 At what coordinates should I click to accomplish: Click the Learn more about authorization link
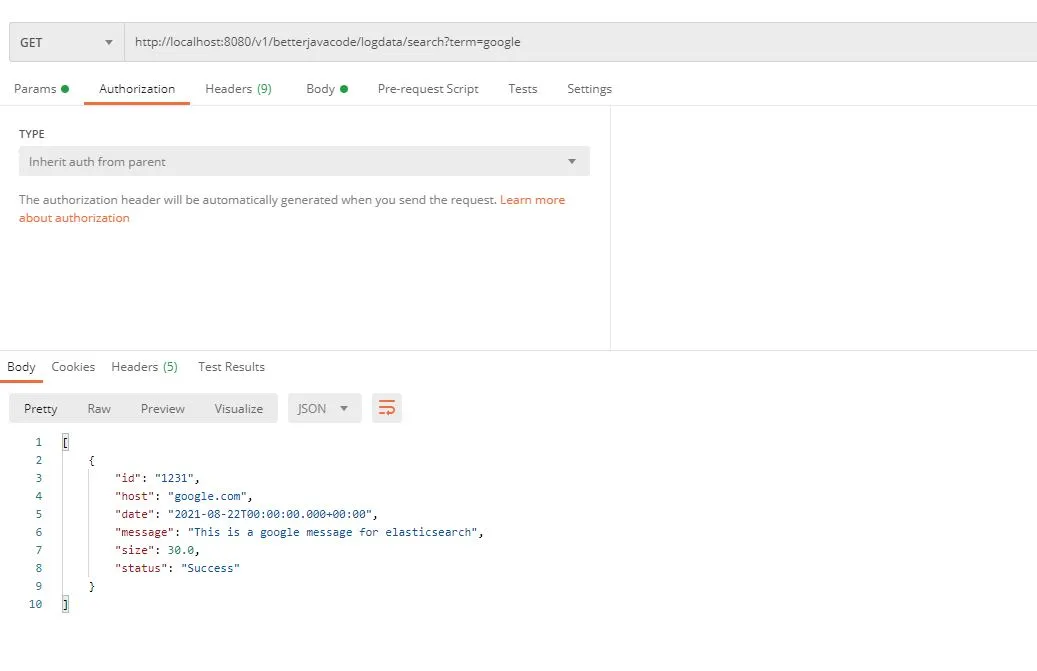point(533,199)
